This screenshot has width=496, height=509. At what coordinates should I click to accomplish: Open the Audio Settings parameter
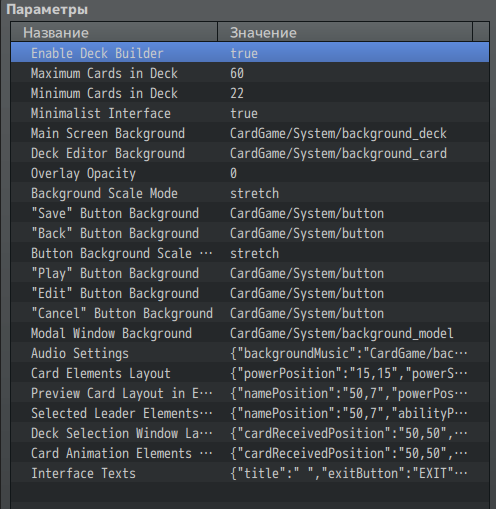[x=250, y=352]
